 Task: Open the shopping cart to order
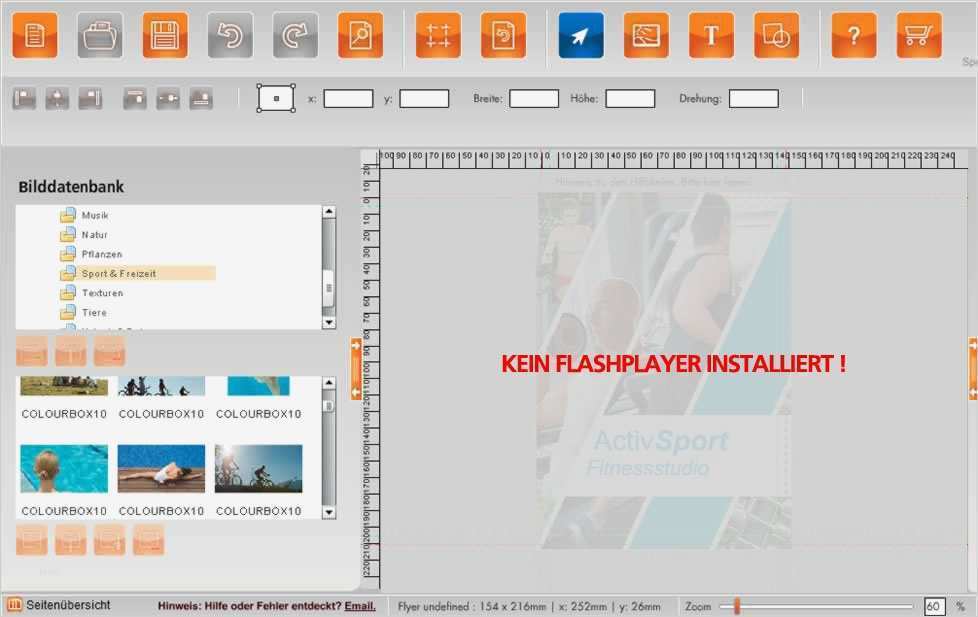click(x=918, y=34)
